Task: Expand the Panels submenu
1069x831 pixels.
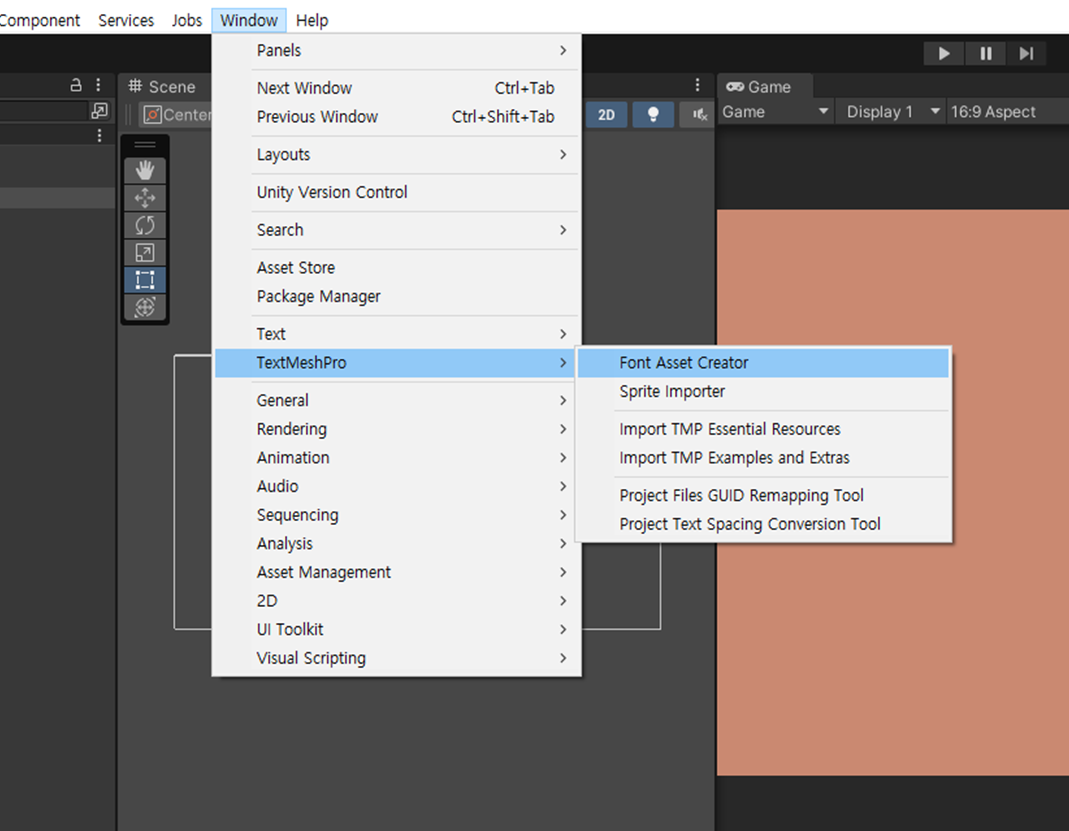Action: [397, 50]
